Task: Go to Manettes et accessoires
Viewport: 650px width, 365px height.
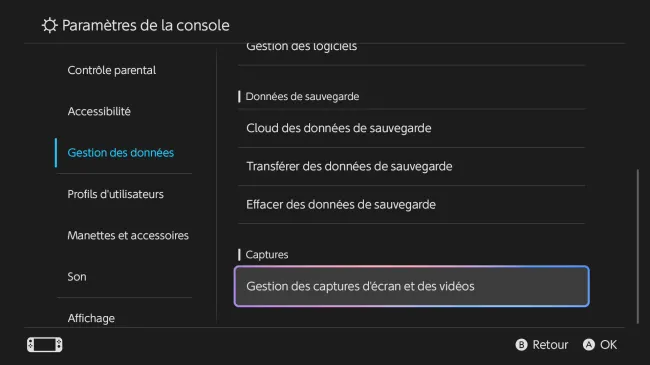Action: click(x=128, y=235)
